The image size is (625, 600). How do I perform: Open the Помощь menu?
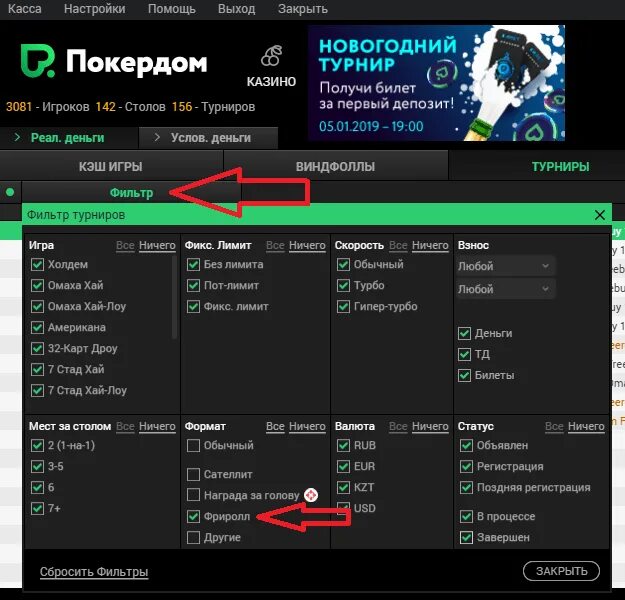pos(172,9)
